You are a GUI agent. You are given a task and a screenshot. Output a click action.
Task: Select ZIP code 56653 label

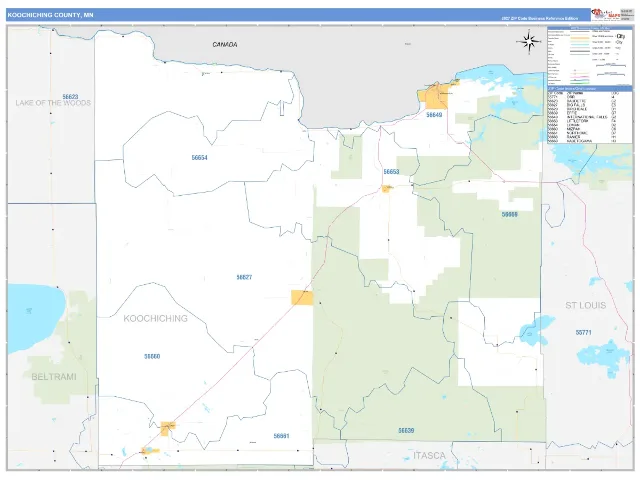pos(391,172)
